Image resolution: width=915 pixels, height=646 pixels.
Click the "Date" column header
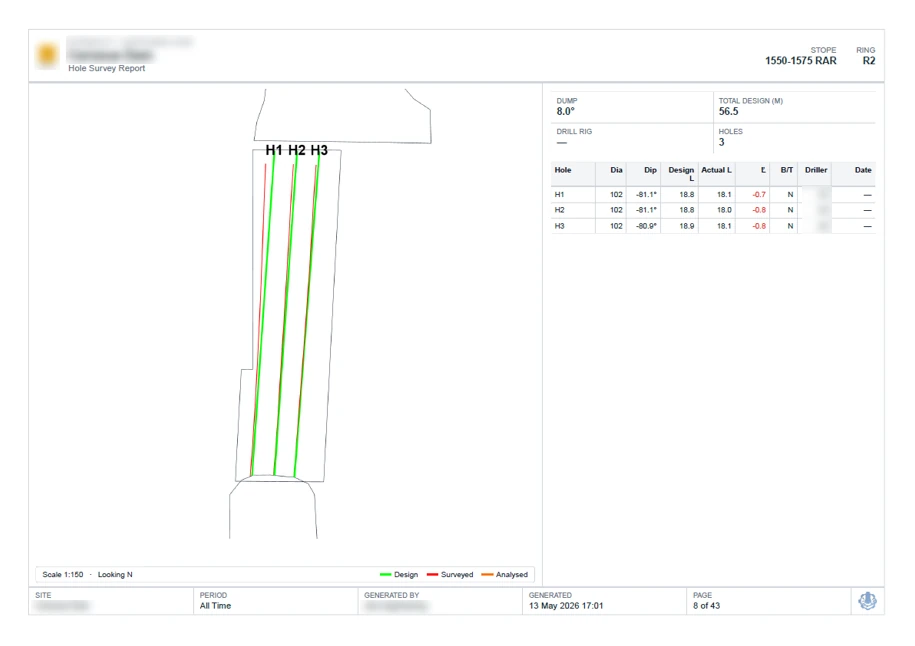coord(863,170)
